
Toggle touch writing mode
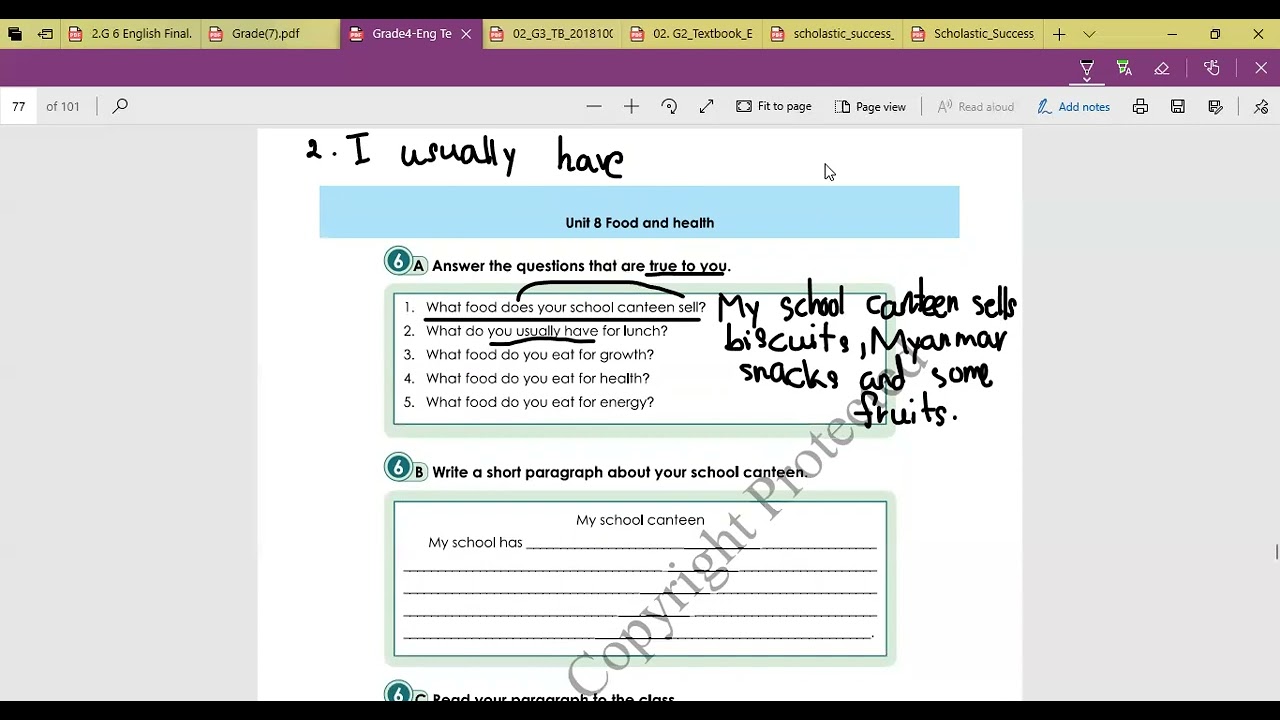[1212, 69]
